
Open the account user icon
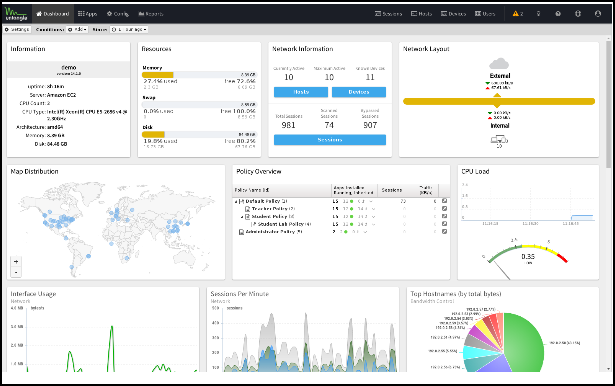tap(598, 14)
